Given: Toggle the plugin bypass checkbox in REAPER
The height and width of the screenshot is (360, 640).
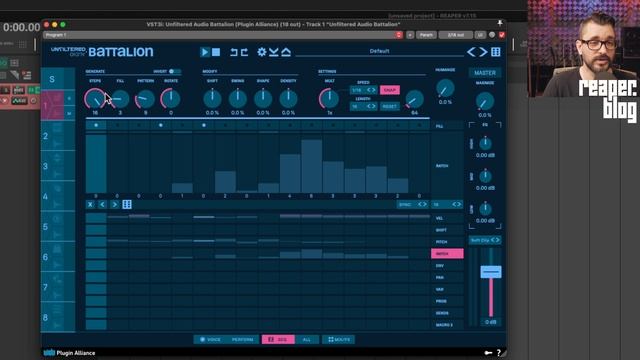Looking at the screenshot, I should [x=502, y=35].
